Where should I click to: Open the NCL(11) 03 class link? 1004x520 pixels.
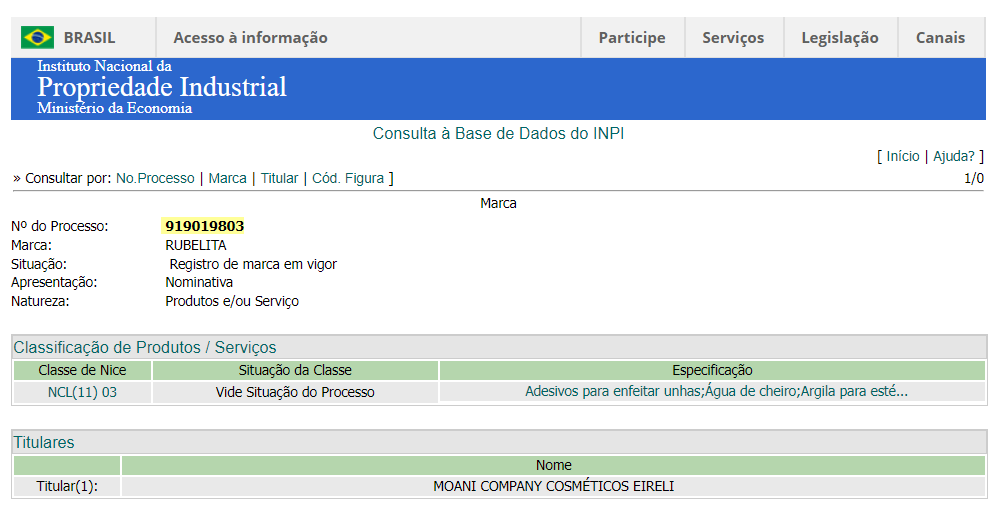click(x=82, y=392)
